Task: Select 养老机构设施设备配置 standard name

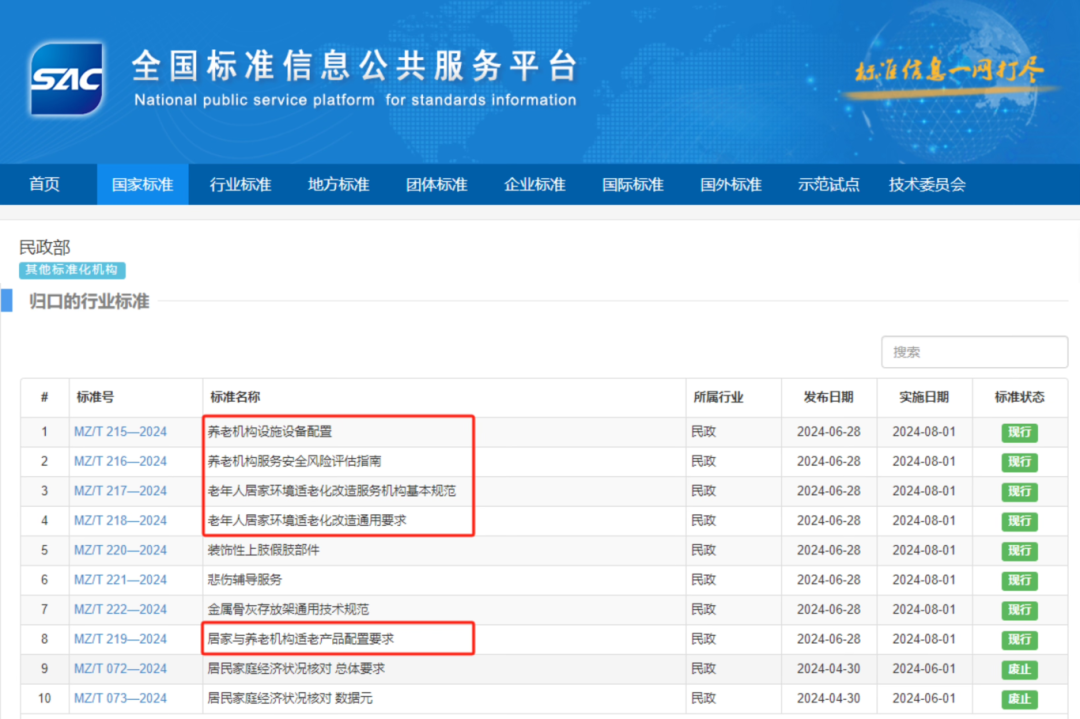Action: [x=269, y=432]
